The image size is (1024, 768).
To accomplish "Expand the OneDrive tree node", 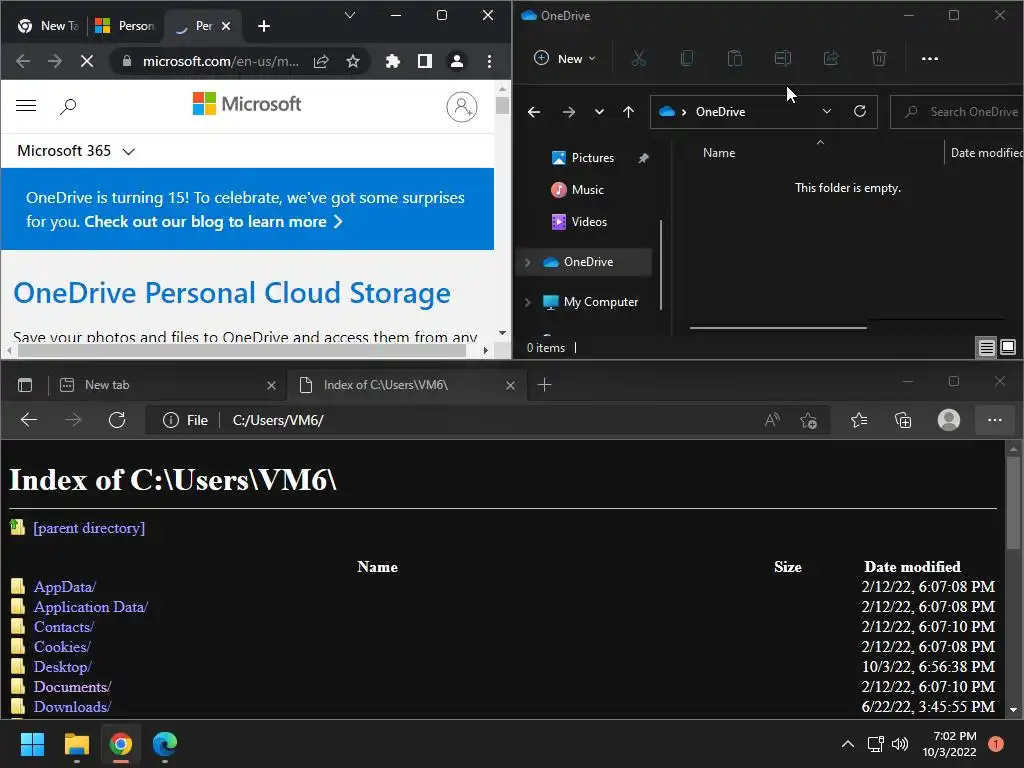I will pos(528,262).
